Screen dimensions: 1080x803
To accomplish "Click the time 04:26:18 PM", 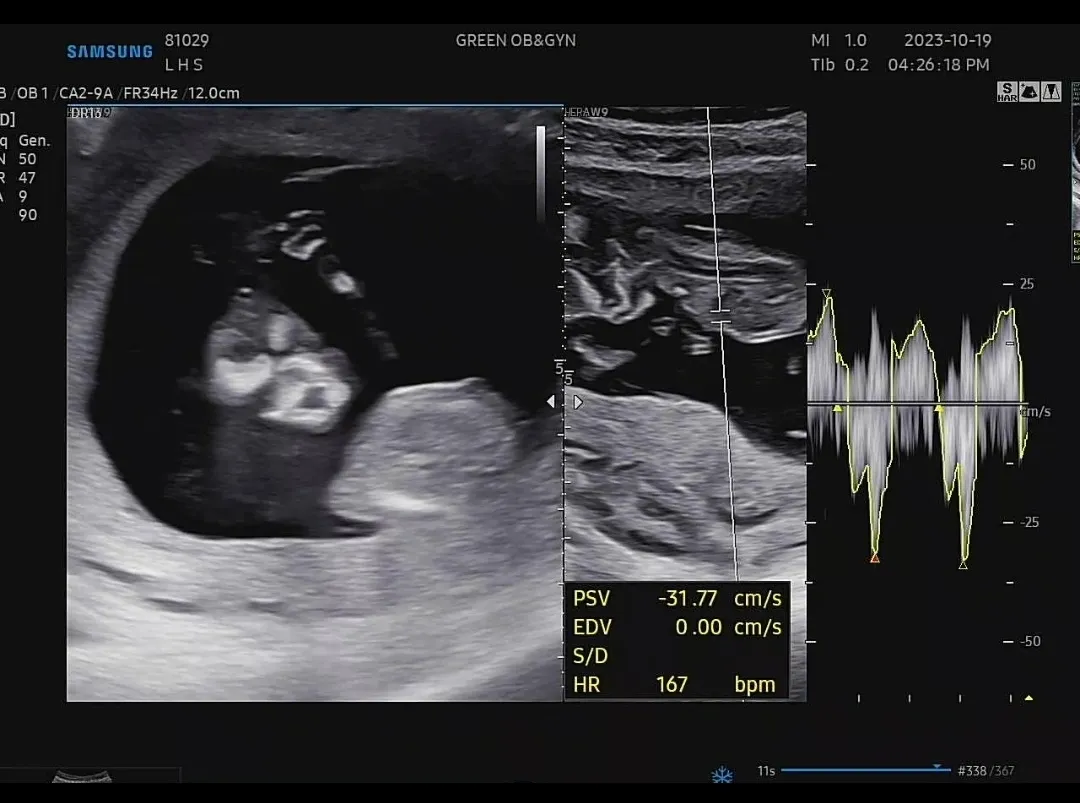I will tap(939, 65).
